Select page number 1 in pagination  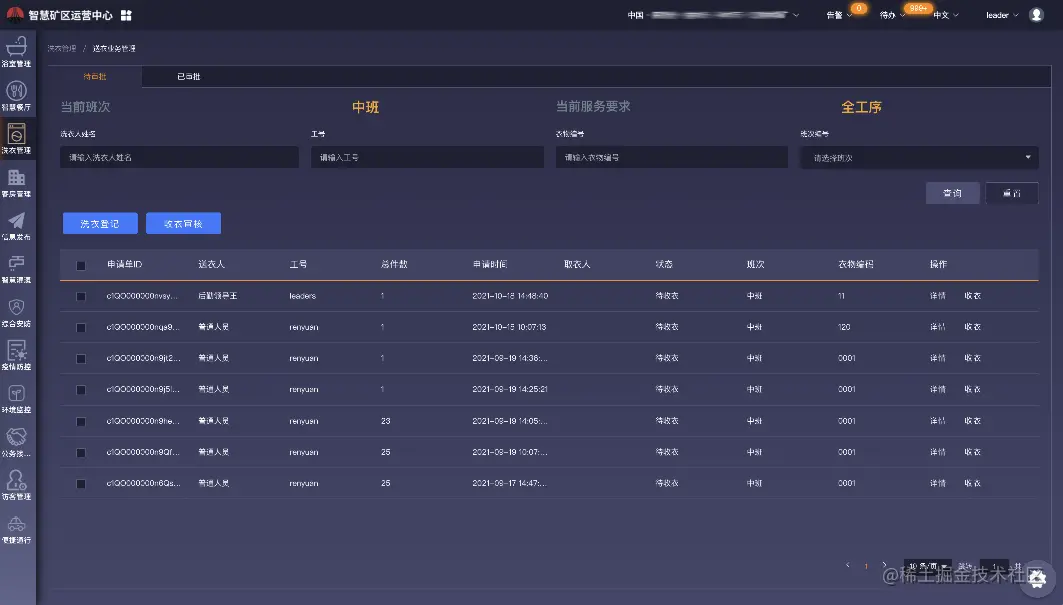[x=866, y=566]
